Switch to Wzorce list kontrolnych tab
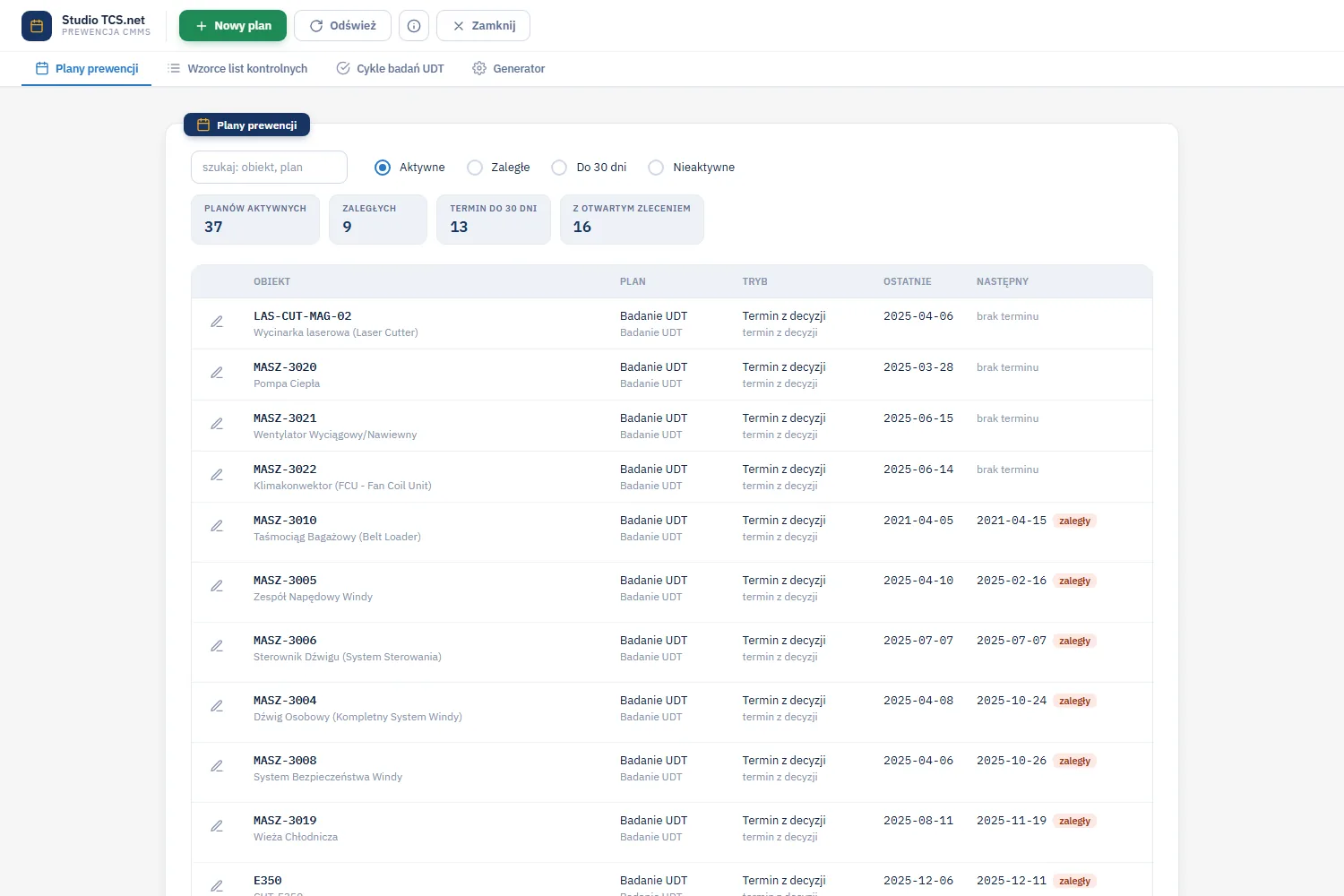This screenshot has height=896, width=1344. point(237,69)
